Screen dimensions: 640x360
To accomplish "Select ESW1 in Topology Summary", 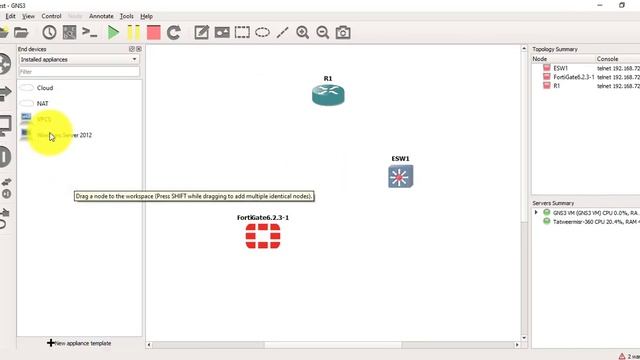I will pos(560,68).
